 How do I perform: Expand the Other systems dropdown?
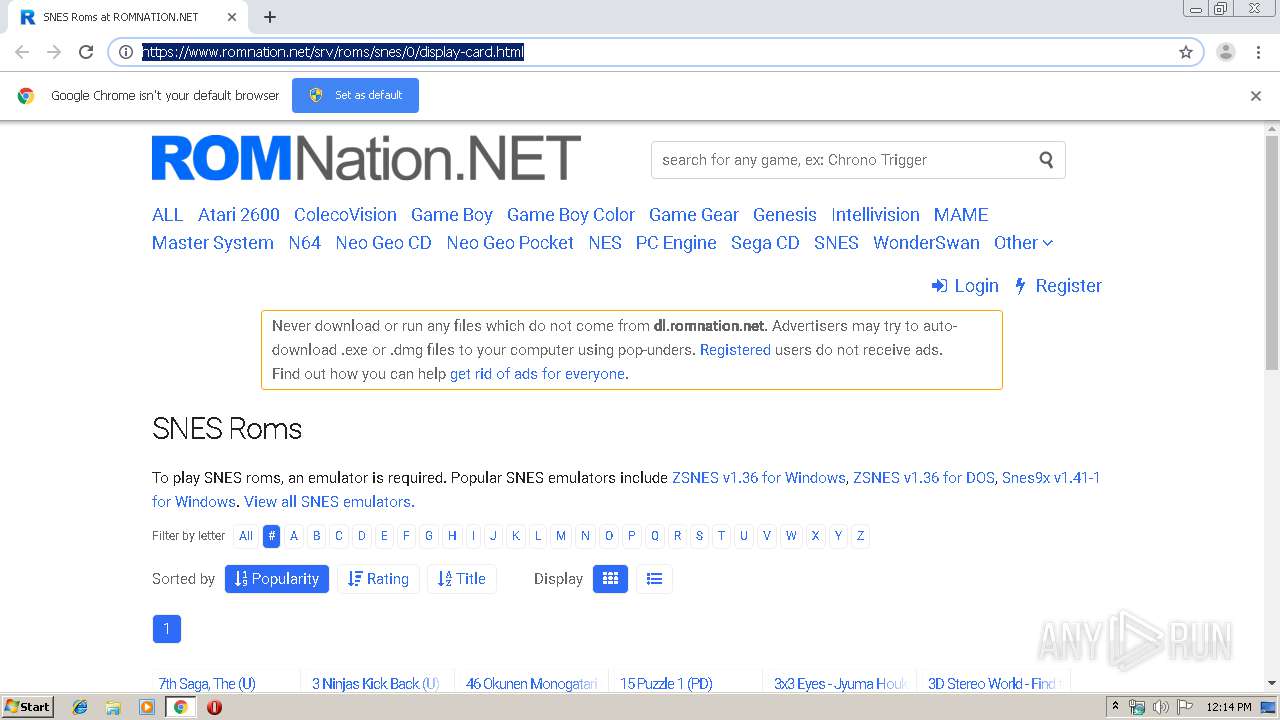pos(1023,243)
